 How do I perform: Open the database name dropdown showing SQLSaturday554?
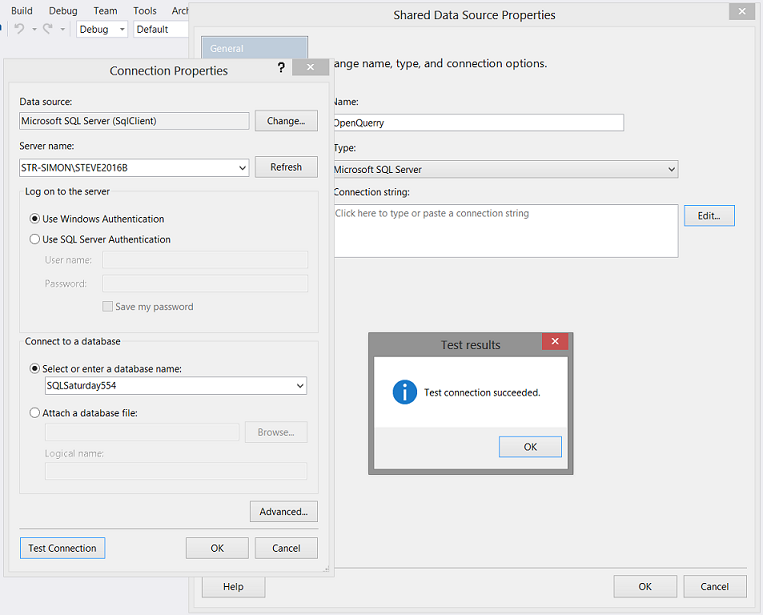pos(300,386)
